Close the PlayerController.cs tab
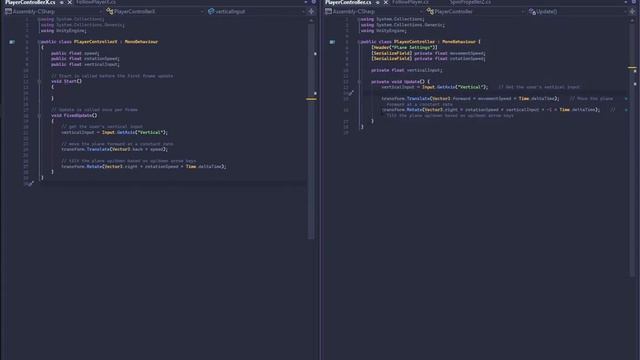Screen dimensions: 640x360 (386, 2)
